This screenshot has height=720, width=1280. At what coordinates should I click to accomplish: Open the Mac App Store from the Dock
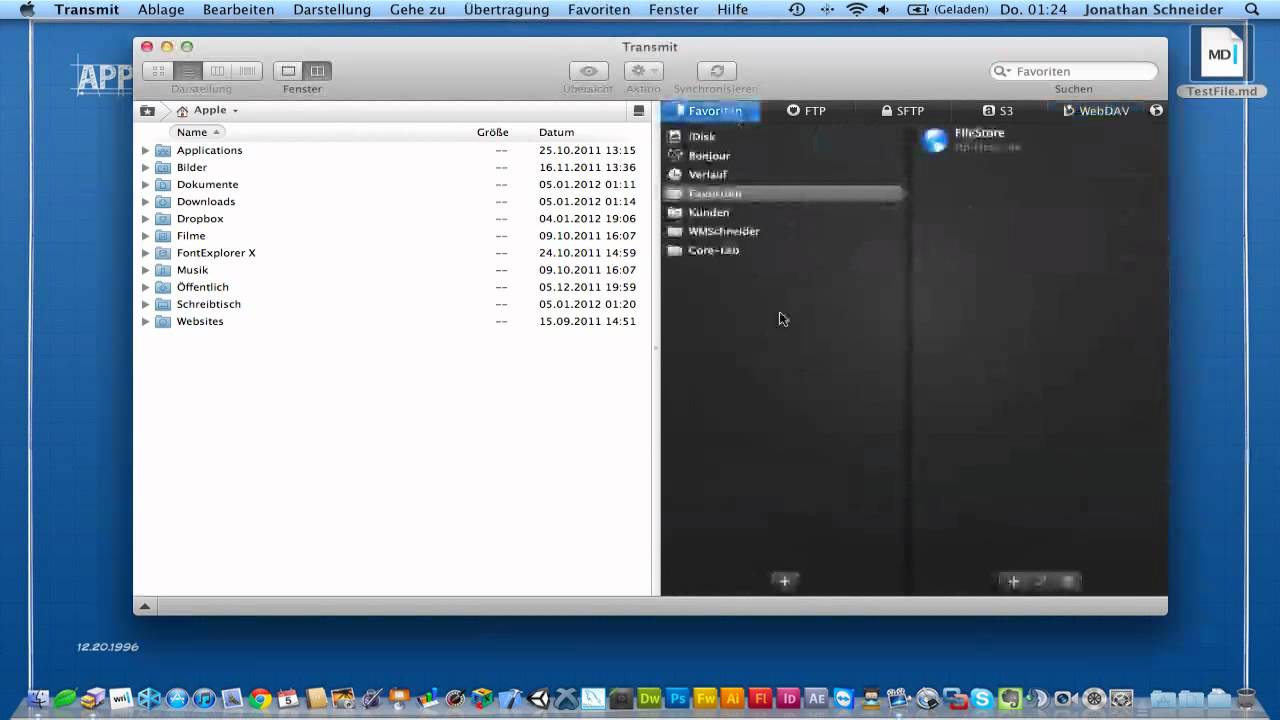coord(177,698)
